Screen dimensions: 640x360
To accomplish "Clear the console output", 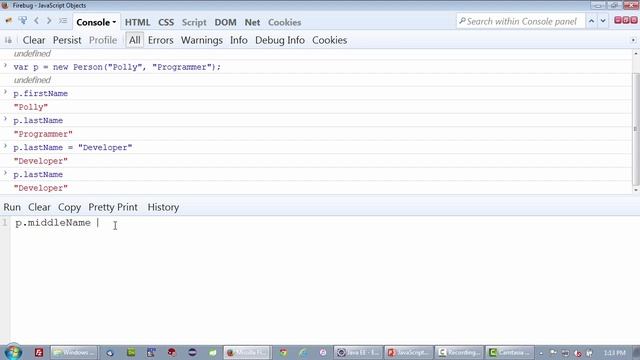I will (34, 40).
